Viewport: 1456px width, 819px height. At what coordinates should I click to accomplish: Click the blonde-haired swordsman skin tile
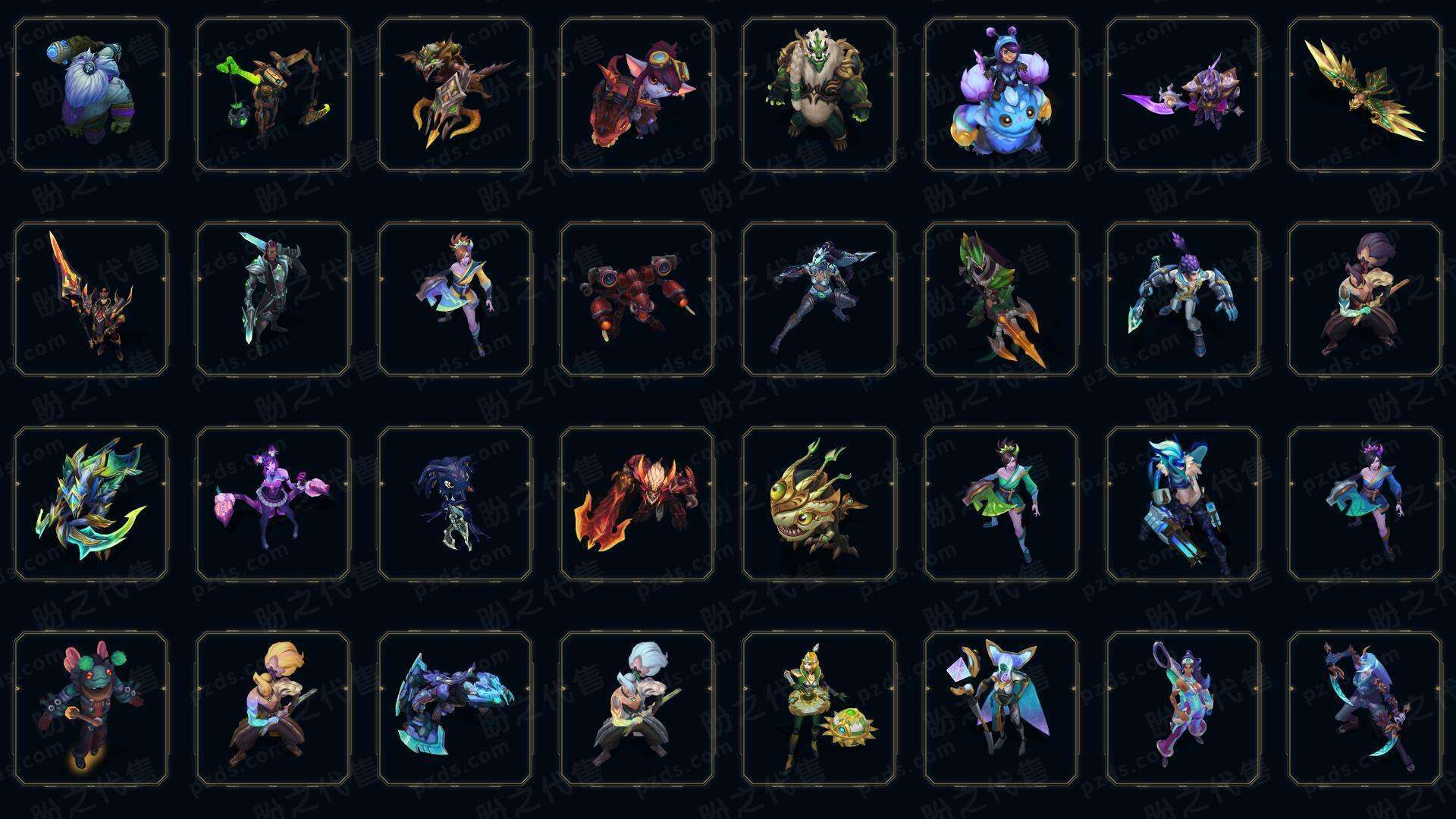pyautogui.click(x=273, y=708)
